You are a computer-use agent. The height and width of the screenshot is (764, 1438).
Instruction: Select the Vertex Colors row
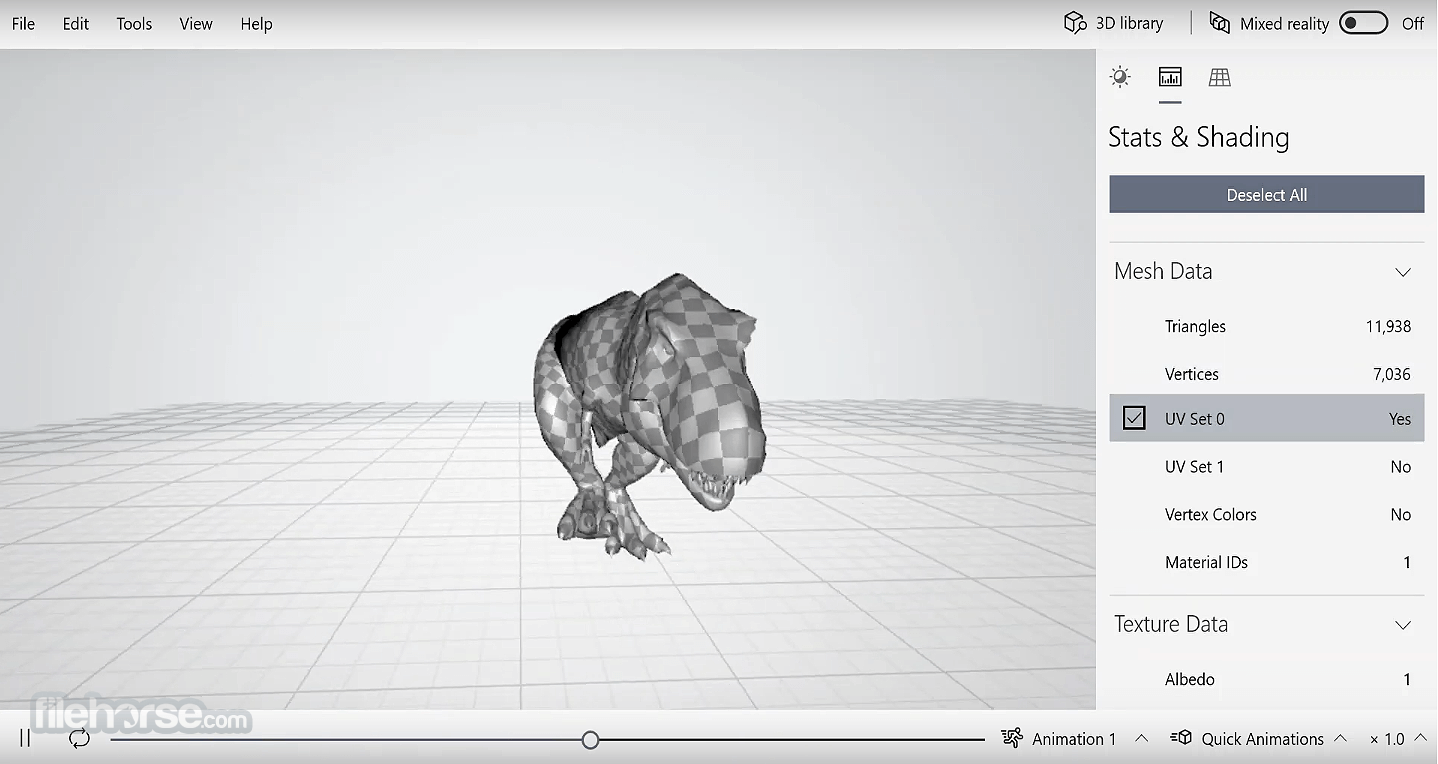pos(1266,514)
